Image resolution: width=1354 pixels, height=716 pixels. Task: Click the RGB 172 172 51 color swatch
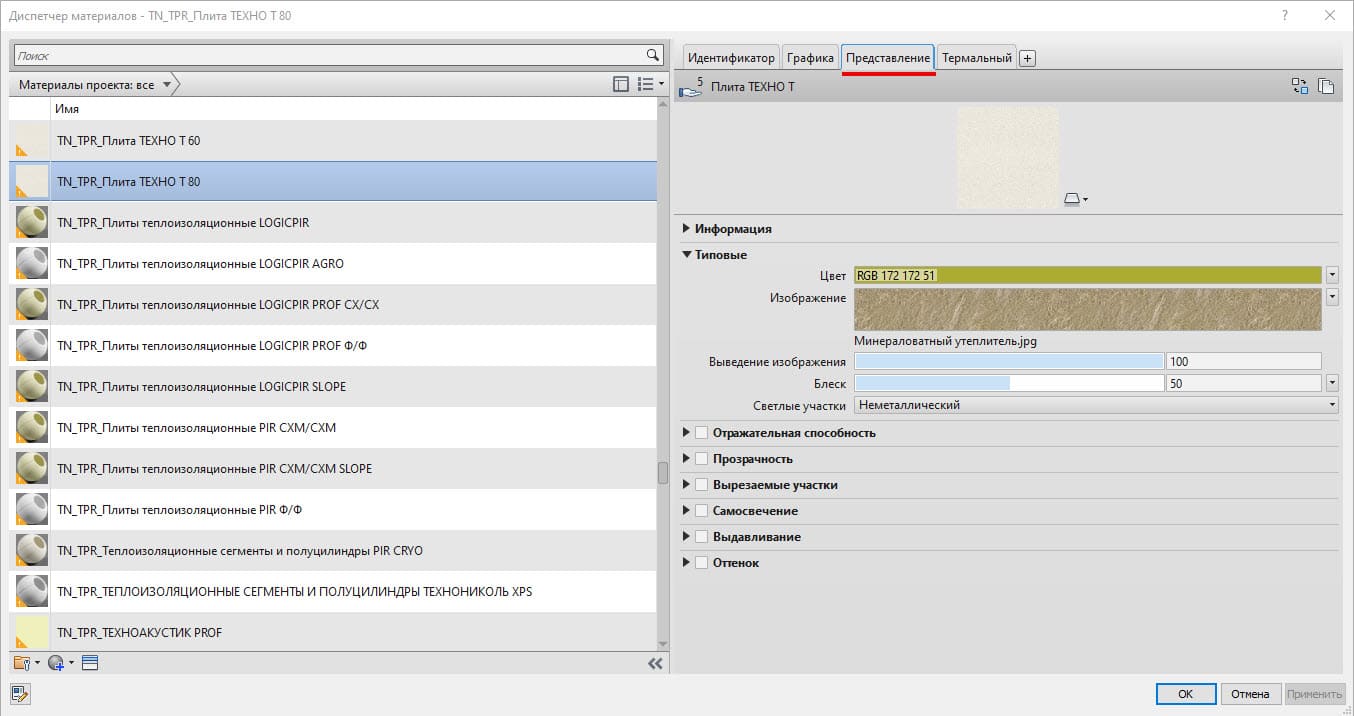tap(1088, 275)
